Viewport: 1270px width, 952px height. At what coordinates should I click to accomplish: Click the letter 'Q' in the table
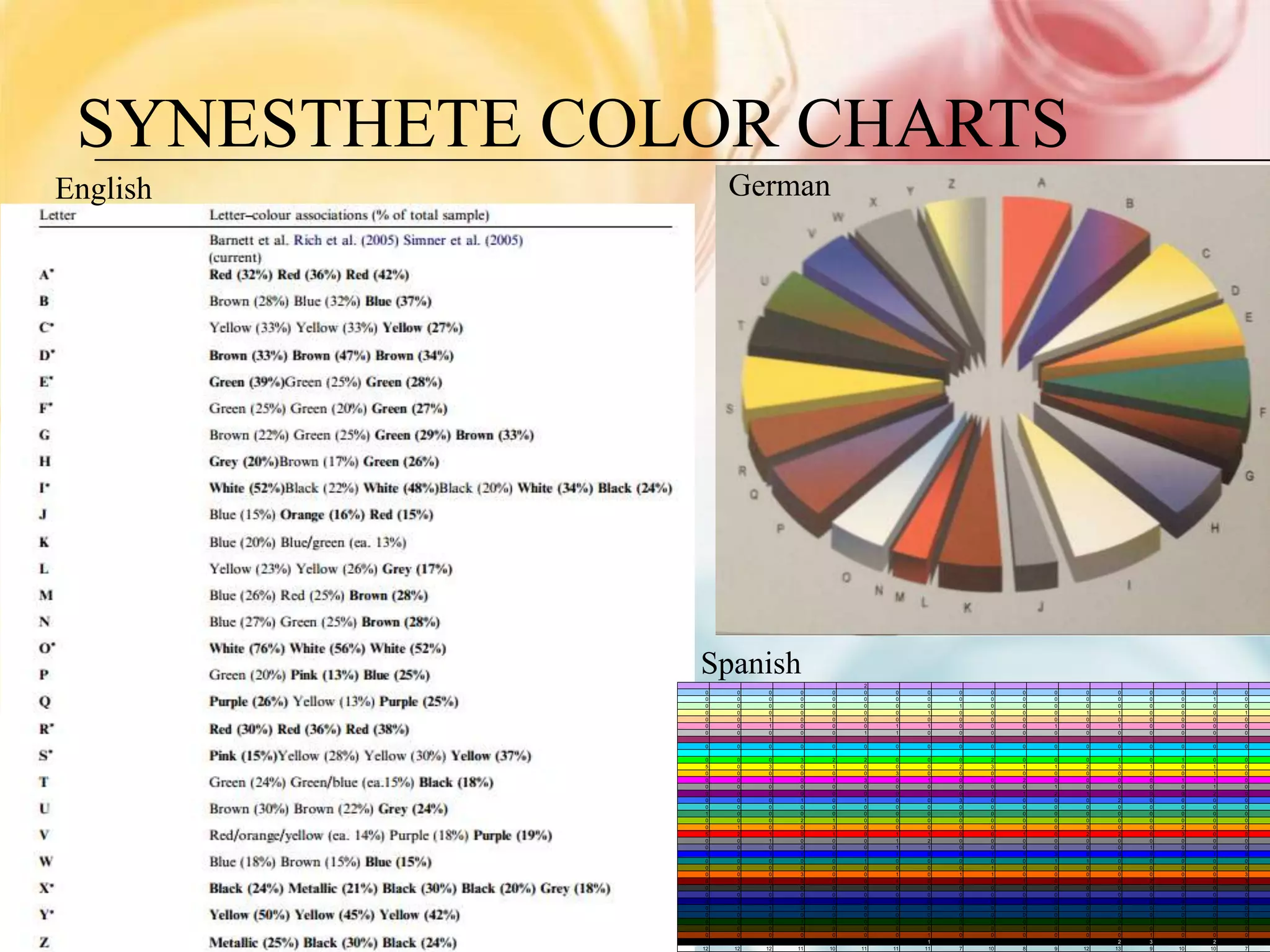[45, 702]
